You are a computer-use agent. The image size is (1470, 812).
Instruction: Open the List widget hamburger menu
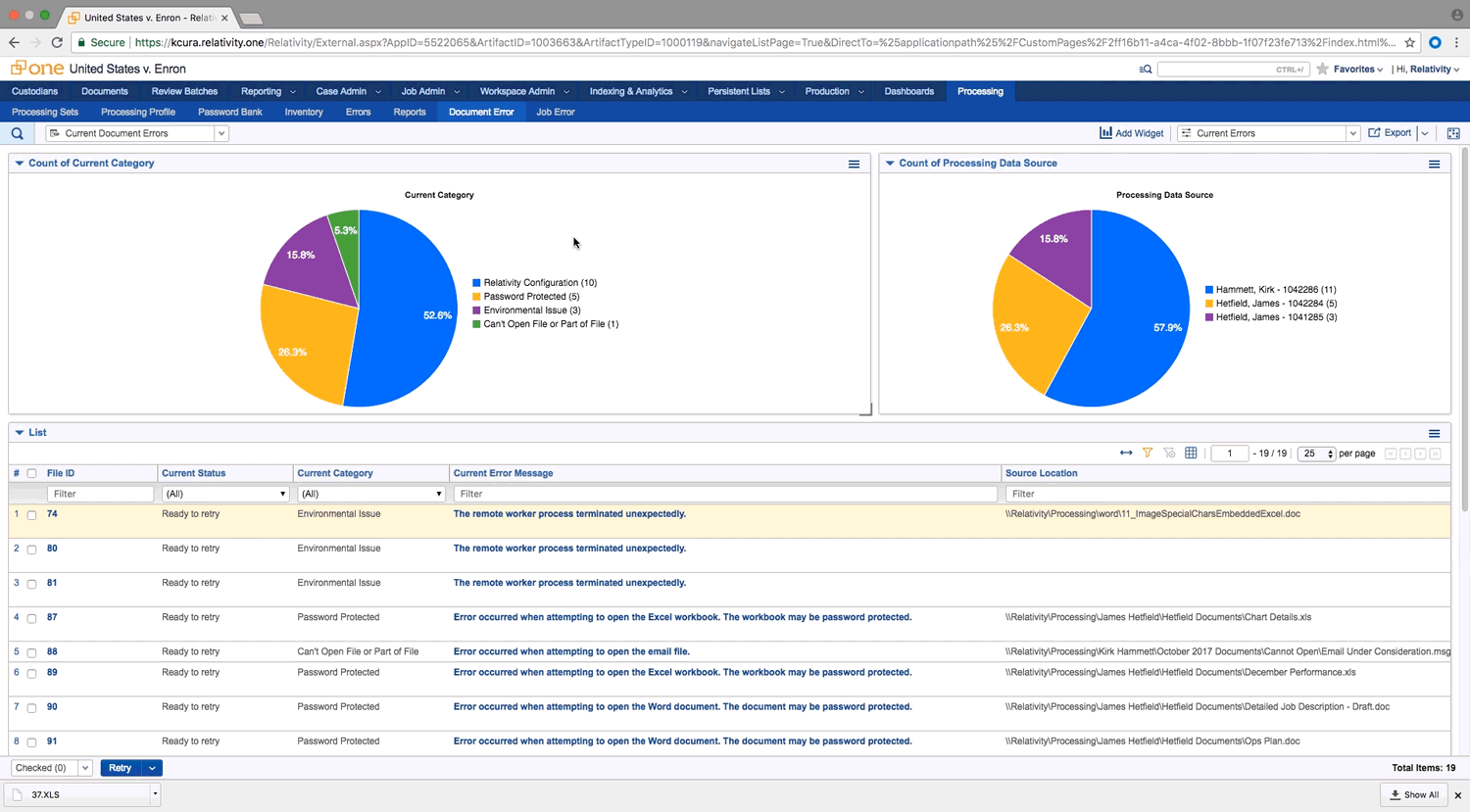click(1434, 434)
